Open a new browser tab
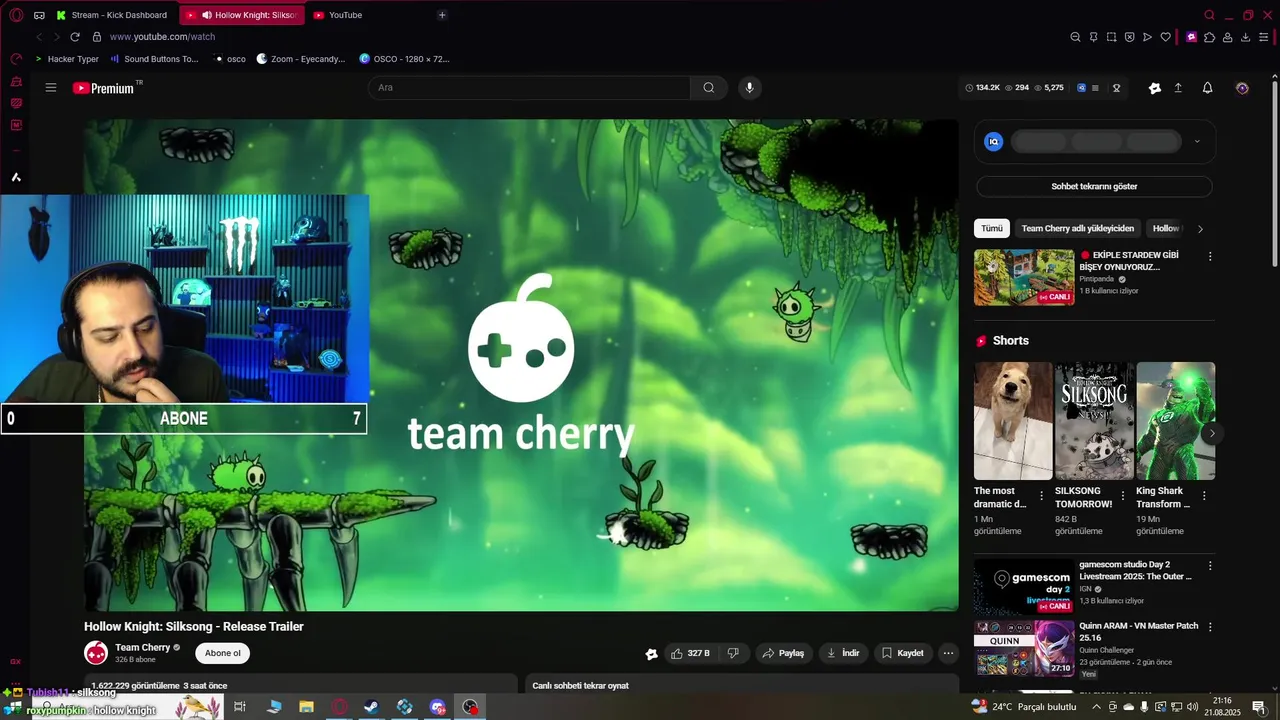Screen dimensions: 1280x720 click(442, 15)
